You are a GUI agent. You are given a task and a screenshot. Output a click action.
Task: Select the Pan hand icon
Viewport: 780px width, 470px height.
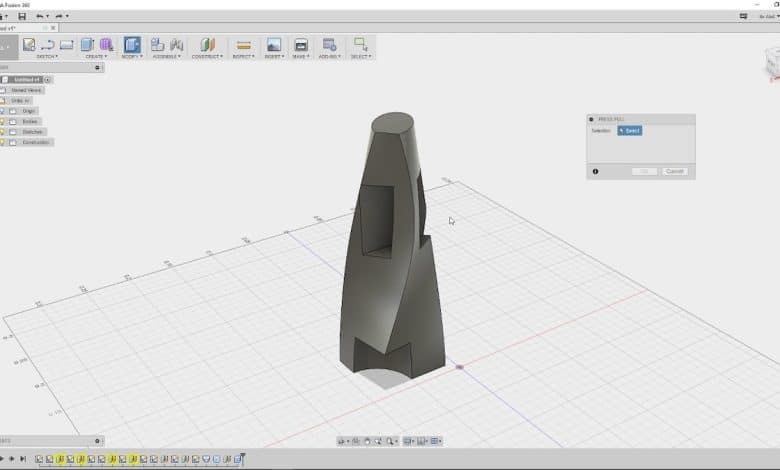point(367,441)
